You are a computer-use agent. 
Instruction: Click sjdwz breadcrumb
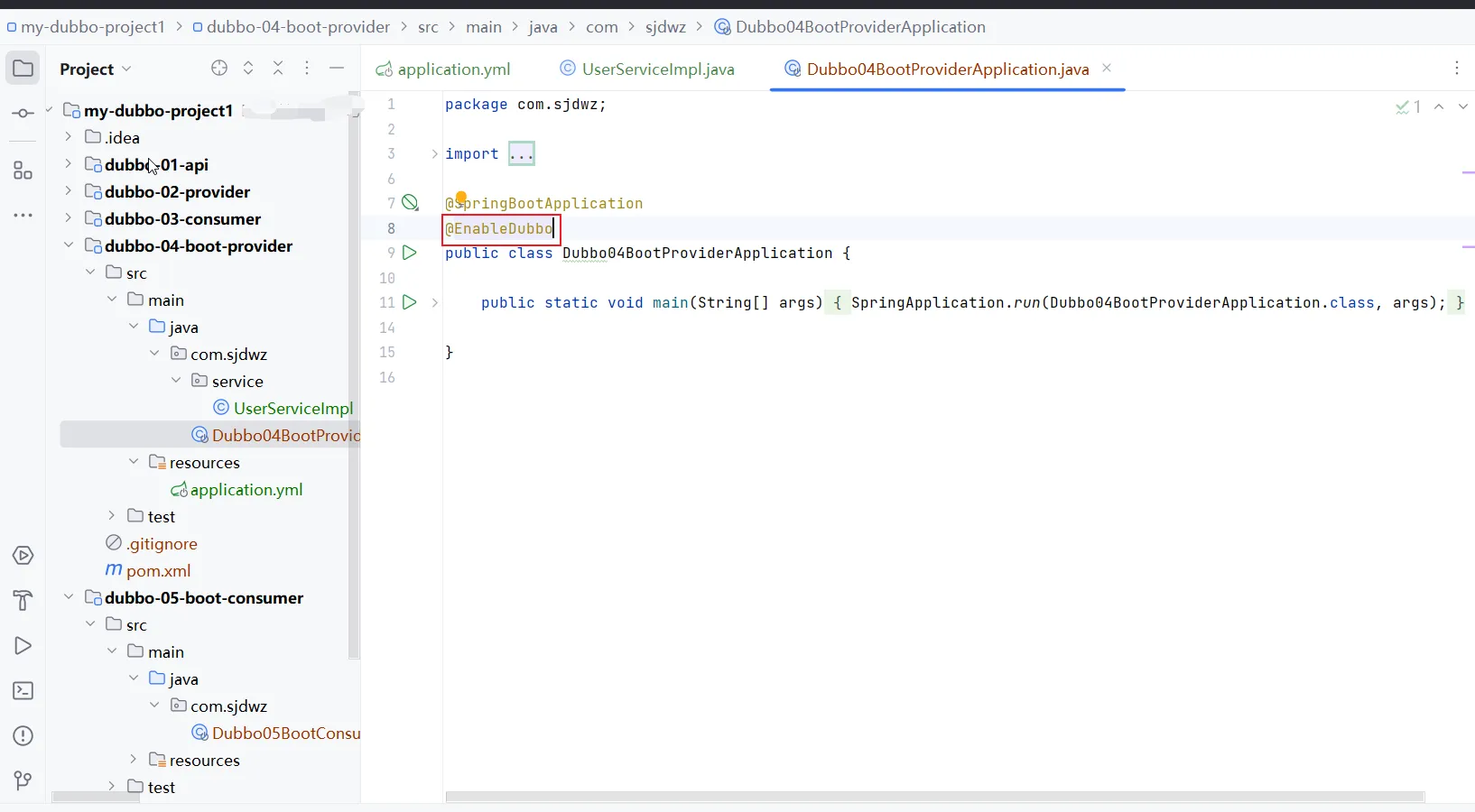666,27
